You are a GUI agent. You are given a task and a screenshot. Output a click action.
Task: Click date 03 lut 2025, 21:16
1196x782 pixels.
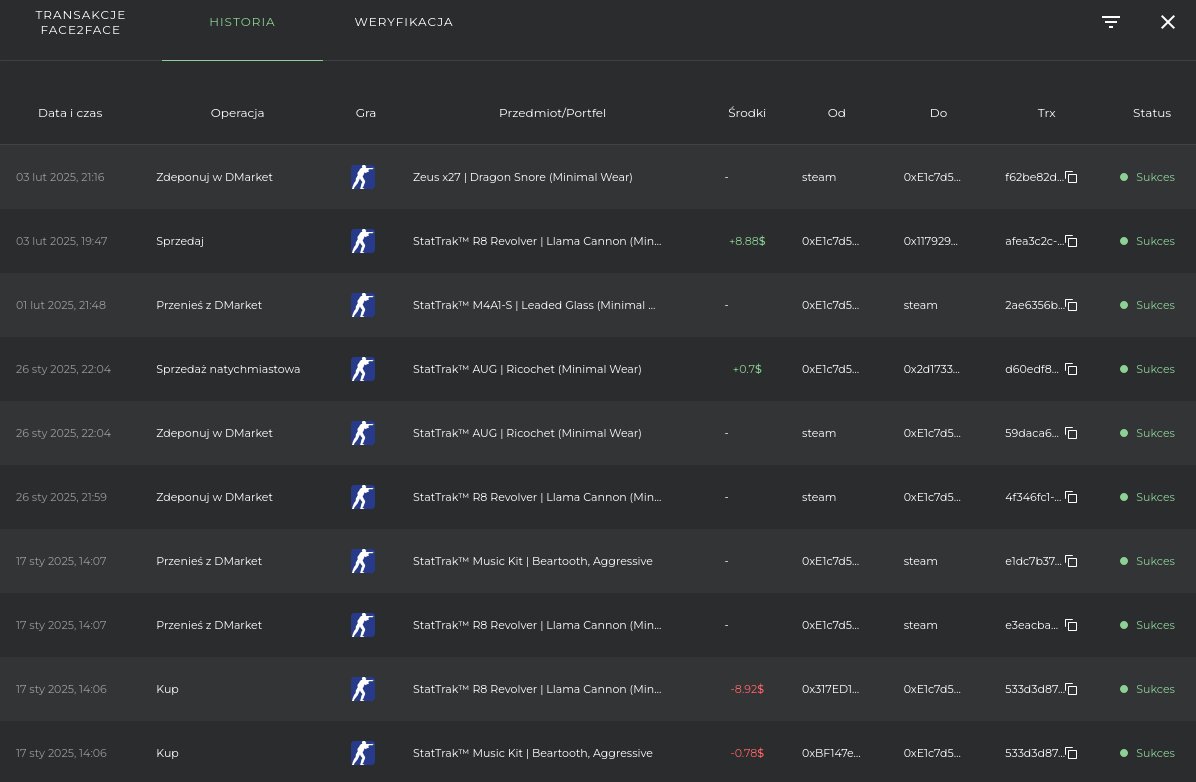(60, 177)
